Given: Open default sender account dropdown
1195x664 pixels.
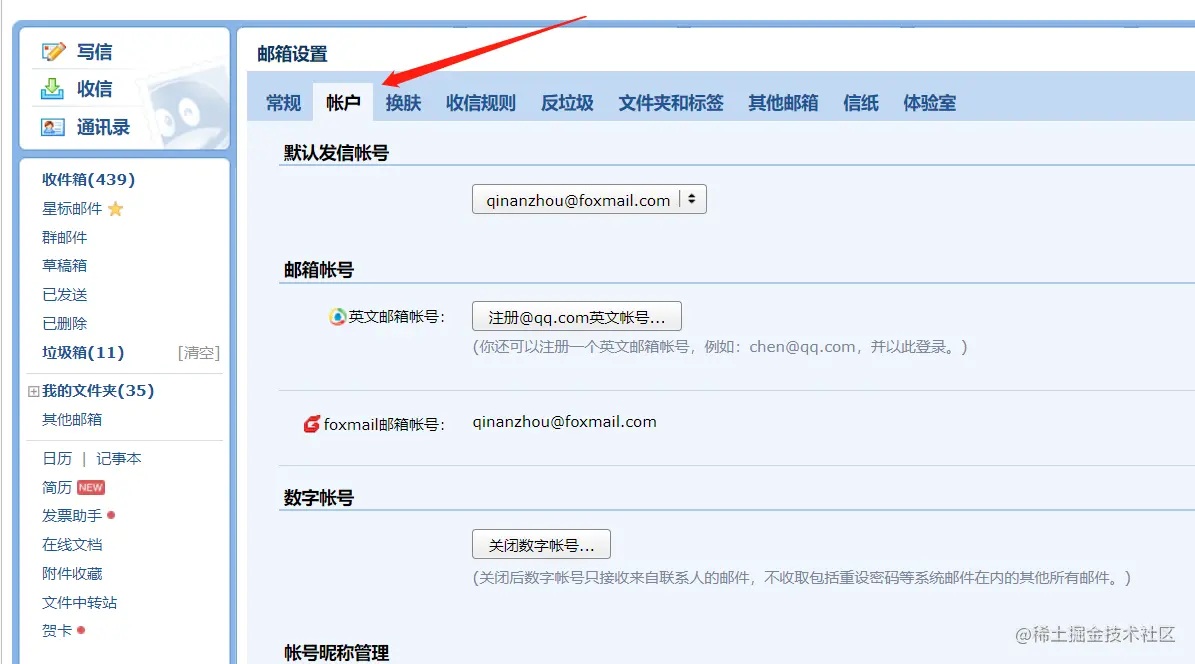Looking at the screenshot, I should coord(589,200).
